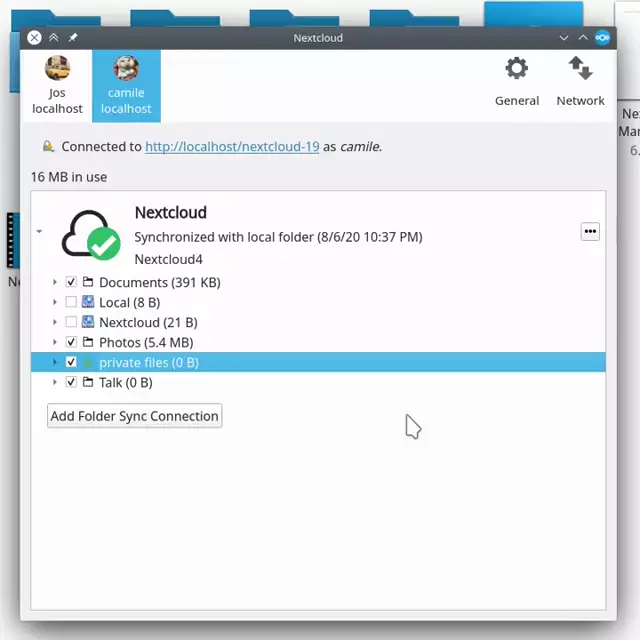
Task: Switch to Jos localhost account
Action: click(x=57, y=85)
